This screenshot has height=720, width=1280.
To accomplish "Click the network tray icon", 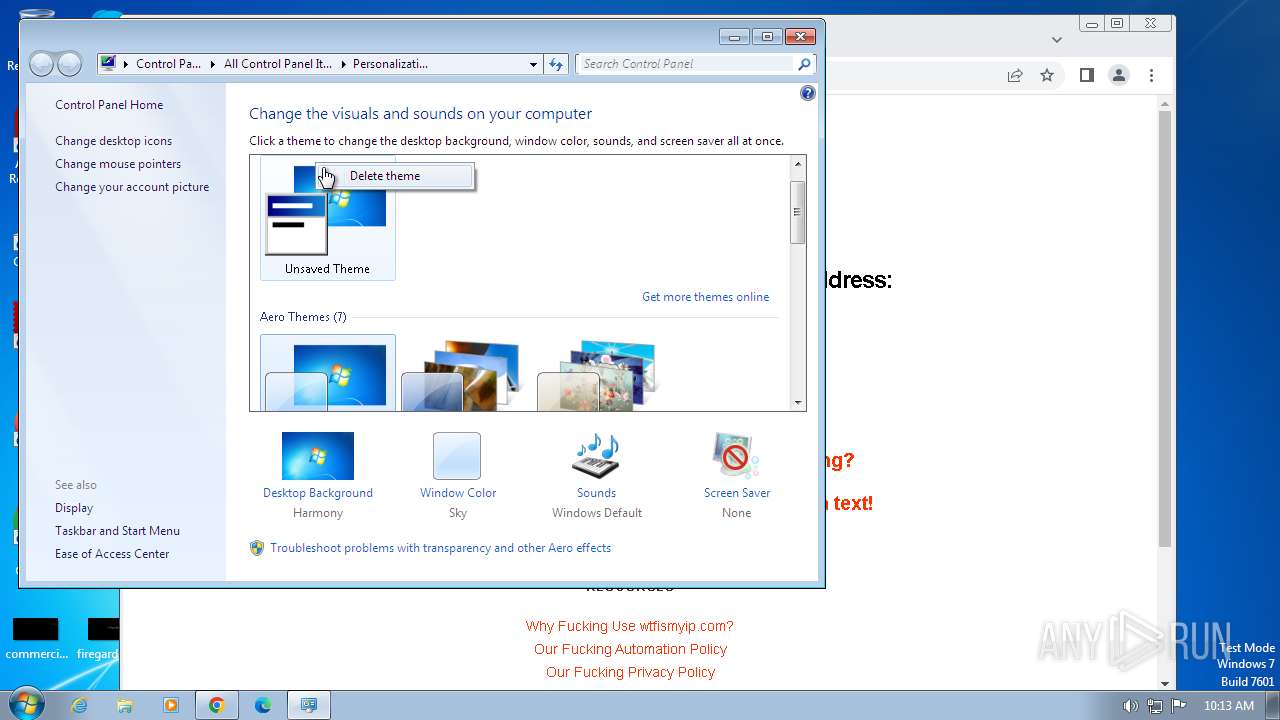I will click(1155, 705).
